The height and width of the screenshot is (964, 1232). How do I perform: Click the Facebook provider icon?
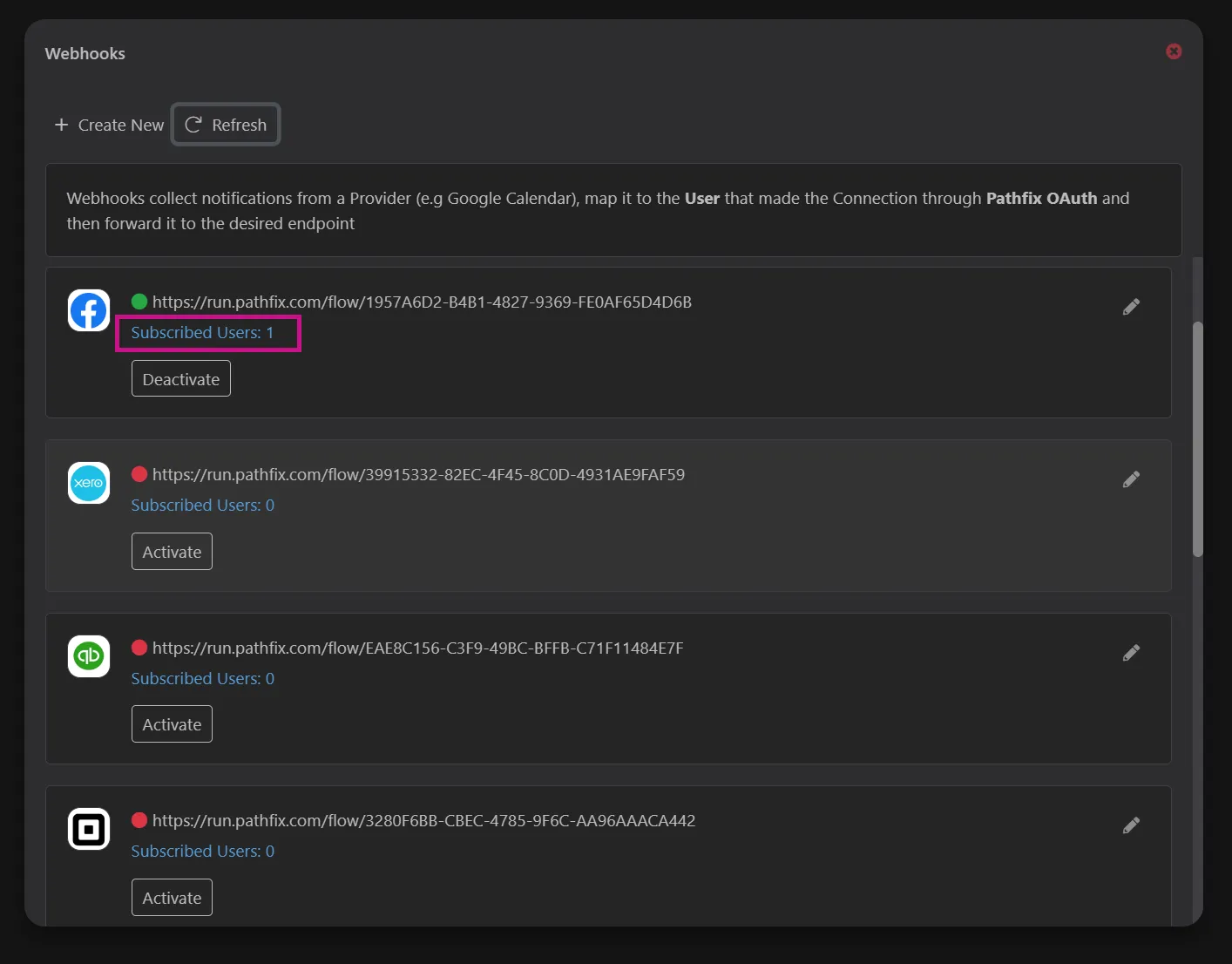tap(89, 310)
